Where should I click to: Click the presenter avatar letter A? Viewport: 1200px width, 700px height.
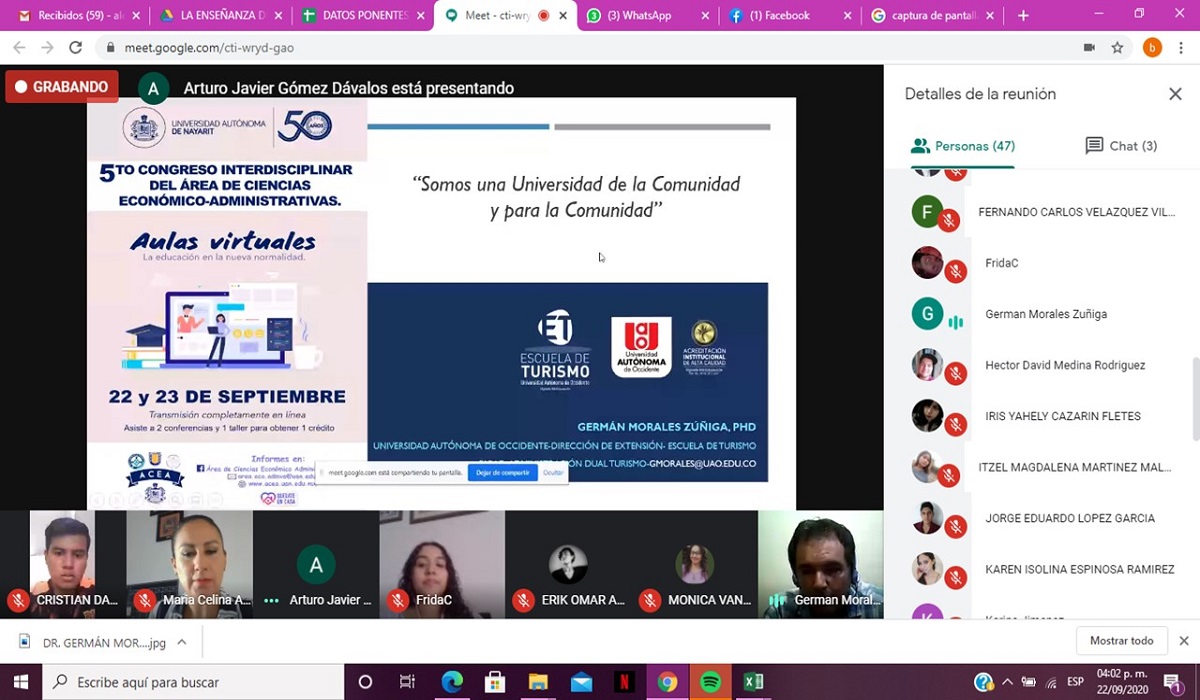click(153, 88)
